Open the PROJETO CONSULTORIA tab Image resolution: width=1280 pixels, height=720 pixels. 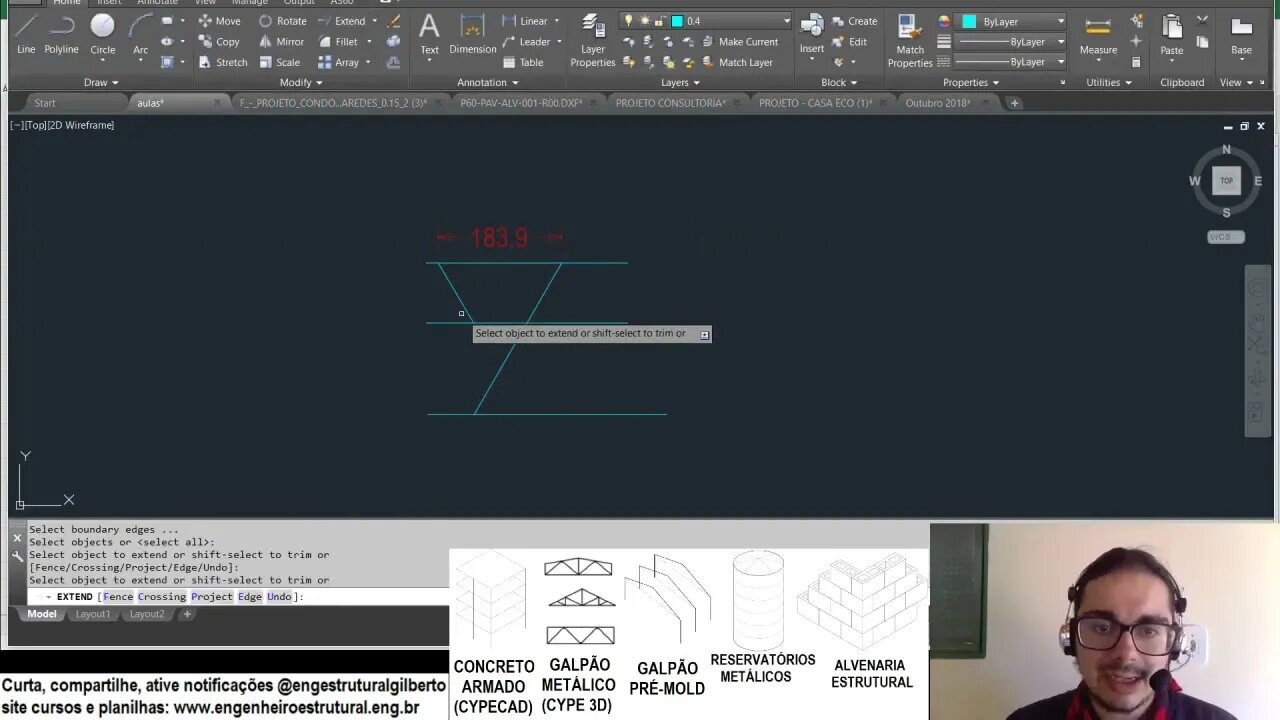(x=670, y=103)
